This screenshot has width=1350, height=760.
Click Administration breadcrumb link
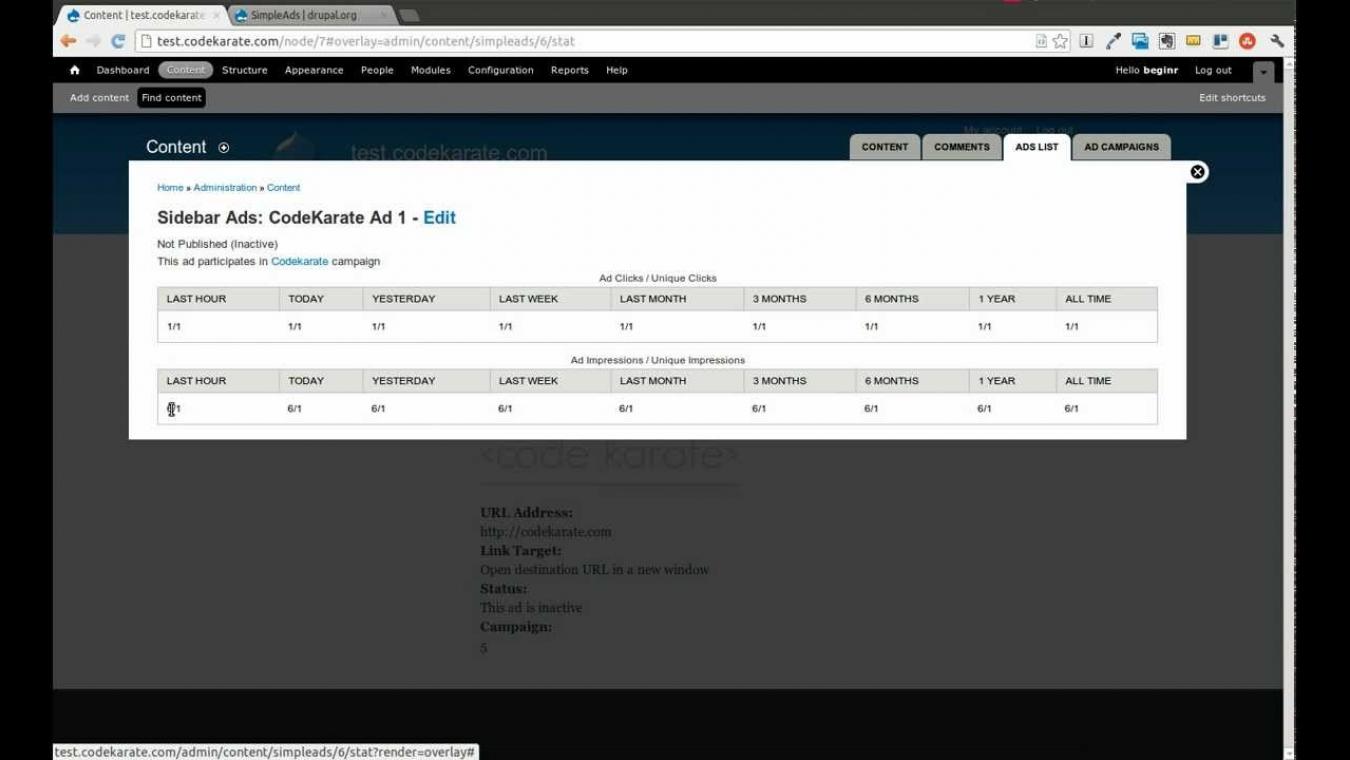[225, 188]
